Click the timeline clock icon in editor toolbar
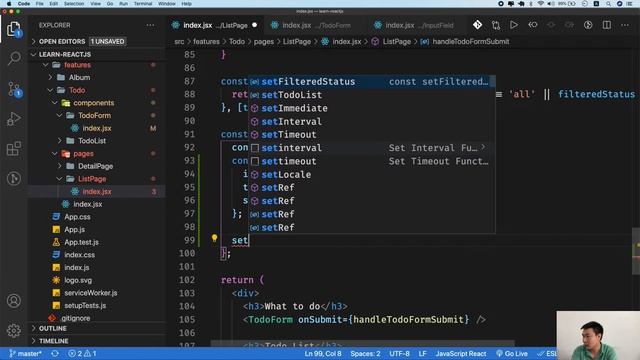This screenshot has height=360, width=640. (588, 25)
